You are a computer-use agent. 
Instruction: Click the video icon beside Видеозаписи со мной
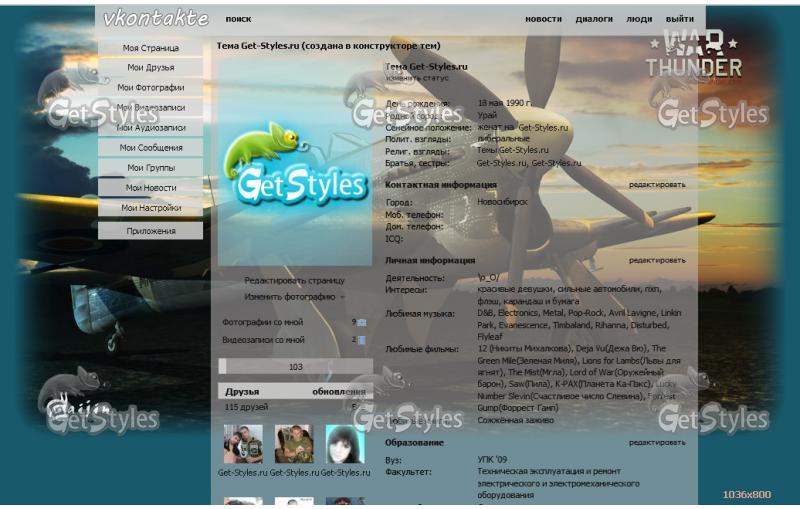point(362,340)
